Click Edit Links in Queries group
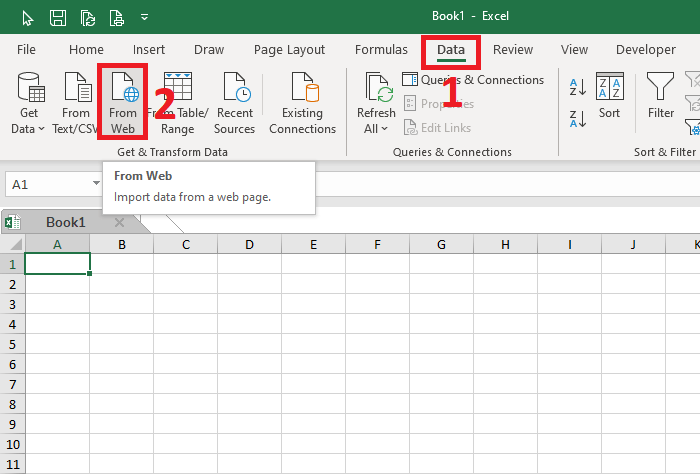This screenshot has width=700, height=474. tap(438, 128)
